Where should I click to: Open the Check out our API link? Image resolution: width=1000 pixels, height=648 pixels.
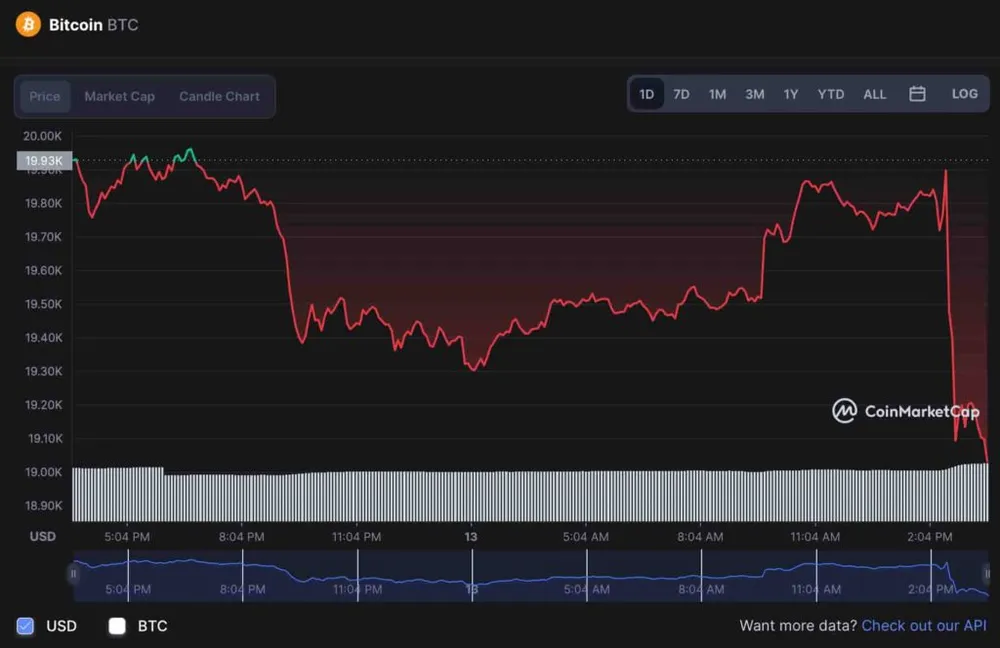click(x=924, y=626)
